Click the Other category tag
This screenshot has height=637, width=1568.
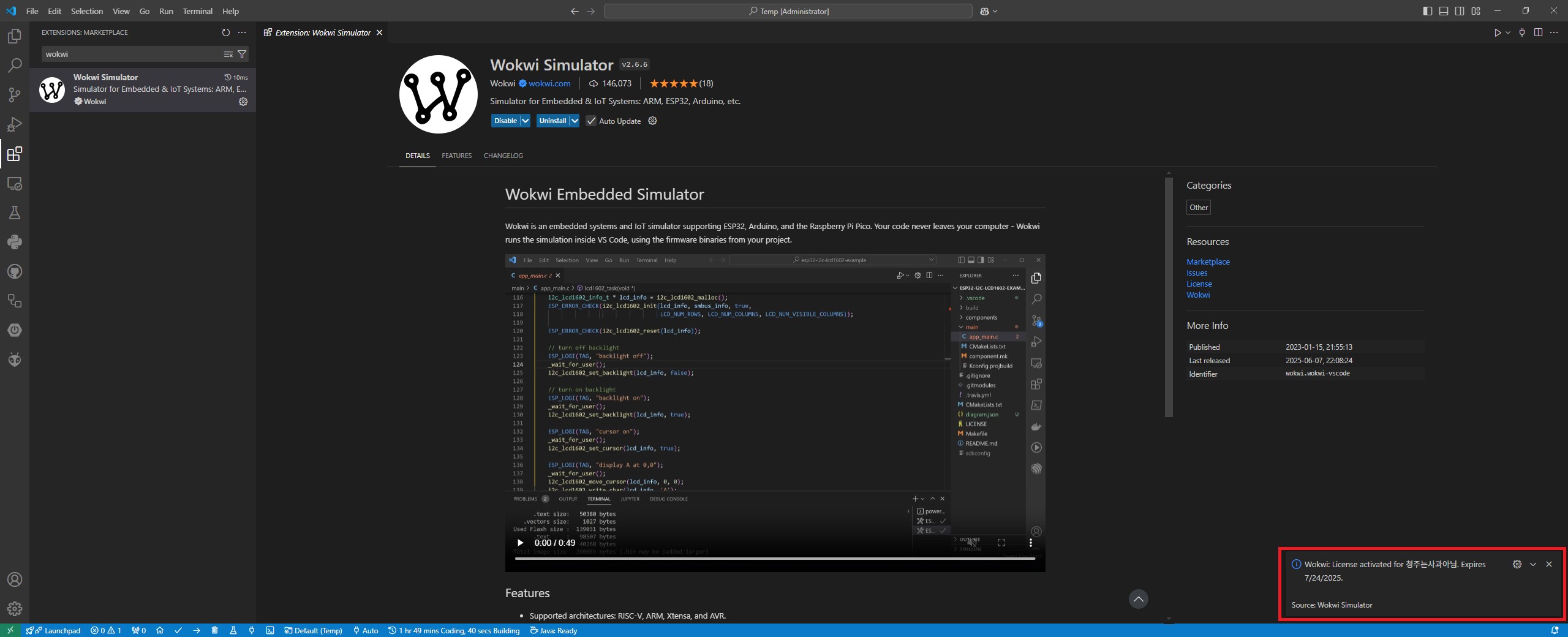pos(1199,208)
